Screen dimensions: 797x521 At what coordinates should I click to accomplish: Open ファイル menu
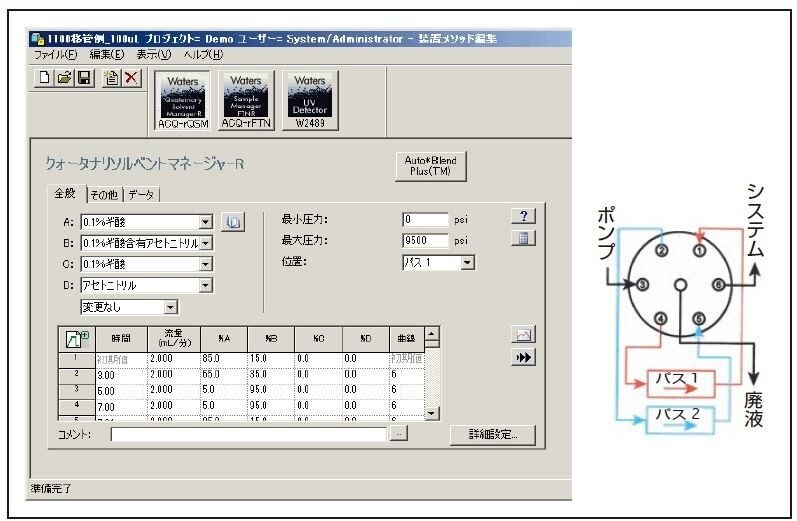55,54
